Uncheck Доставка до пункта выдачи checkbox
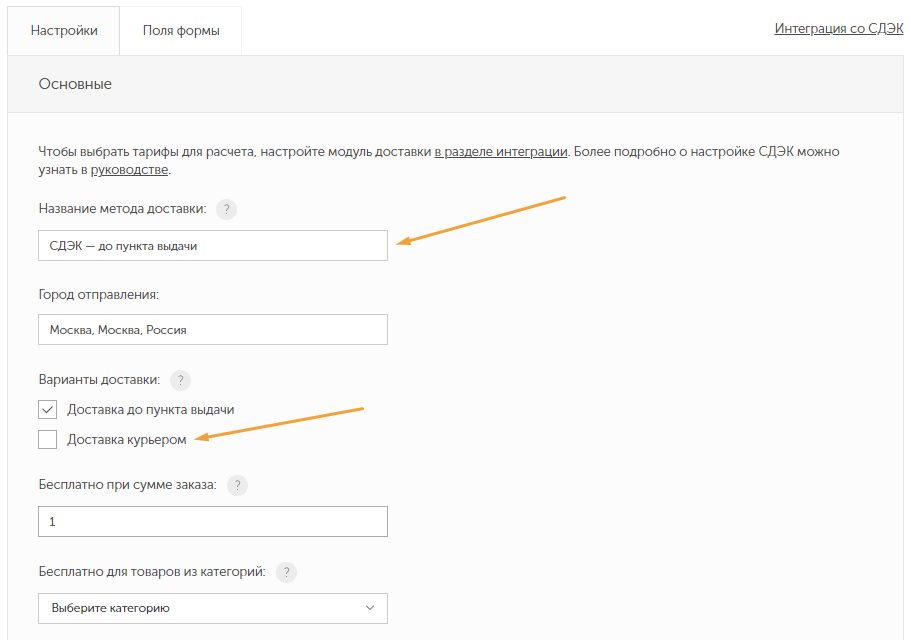Image resolution: width=911 pixels, height=640 pixels. [48, 409]
